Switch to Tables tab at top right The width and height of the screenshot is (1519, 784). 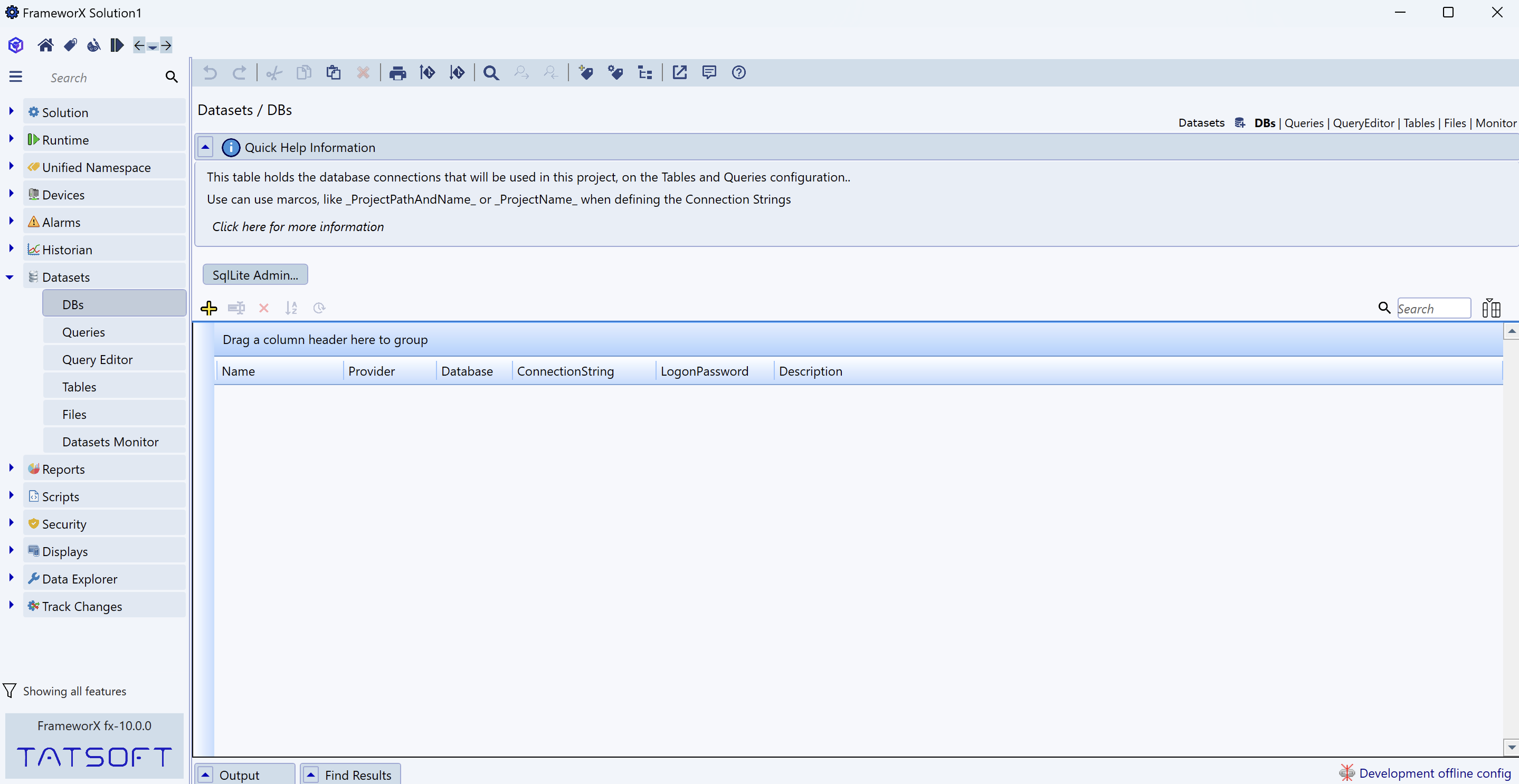[1419, 122]
